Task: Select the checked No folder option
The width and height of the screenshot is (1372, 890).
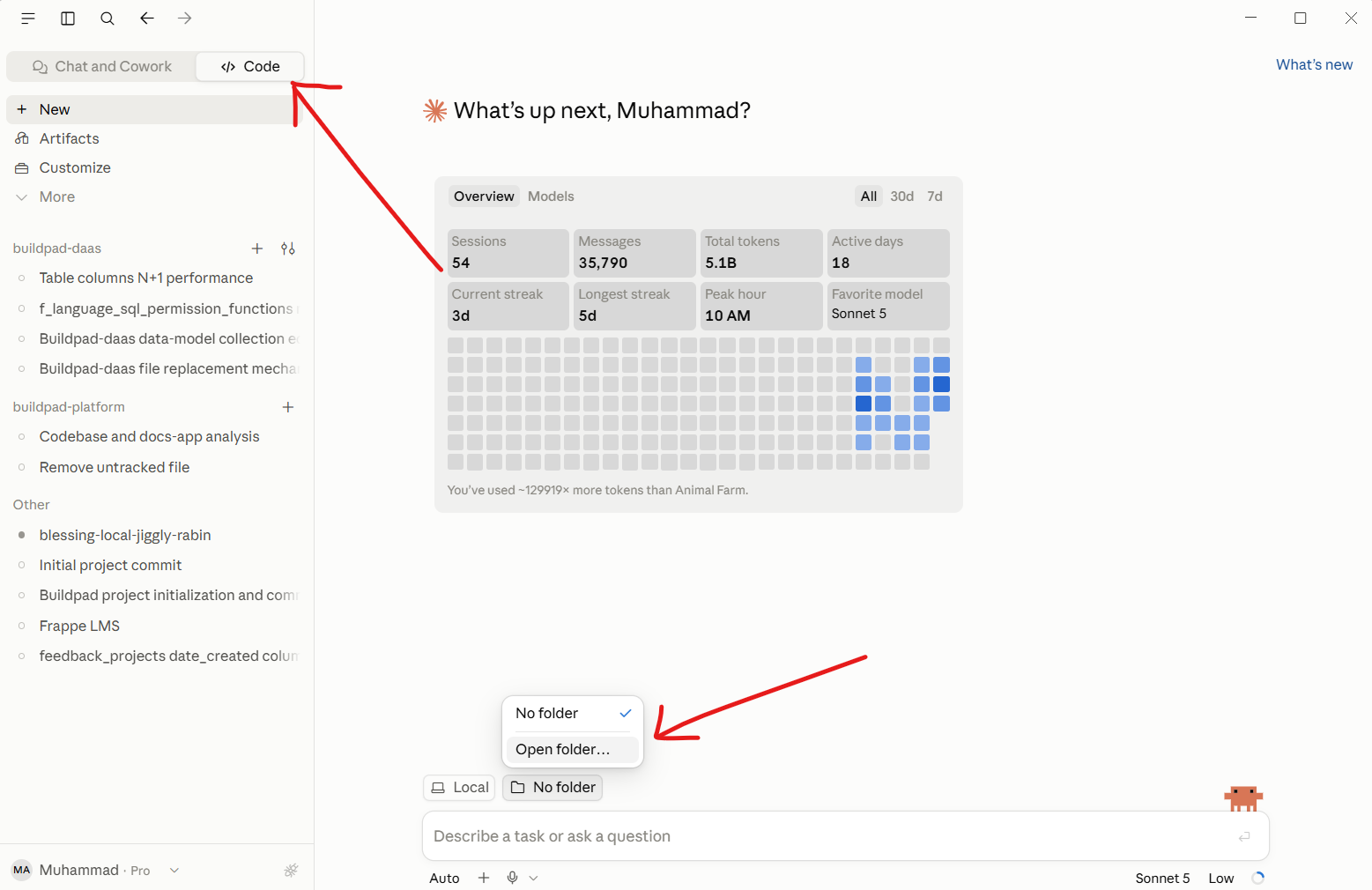Action: [x=573, y=713]
